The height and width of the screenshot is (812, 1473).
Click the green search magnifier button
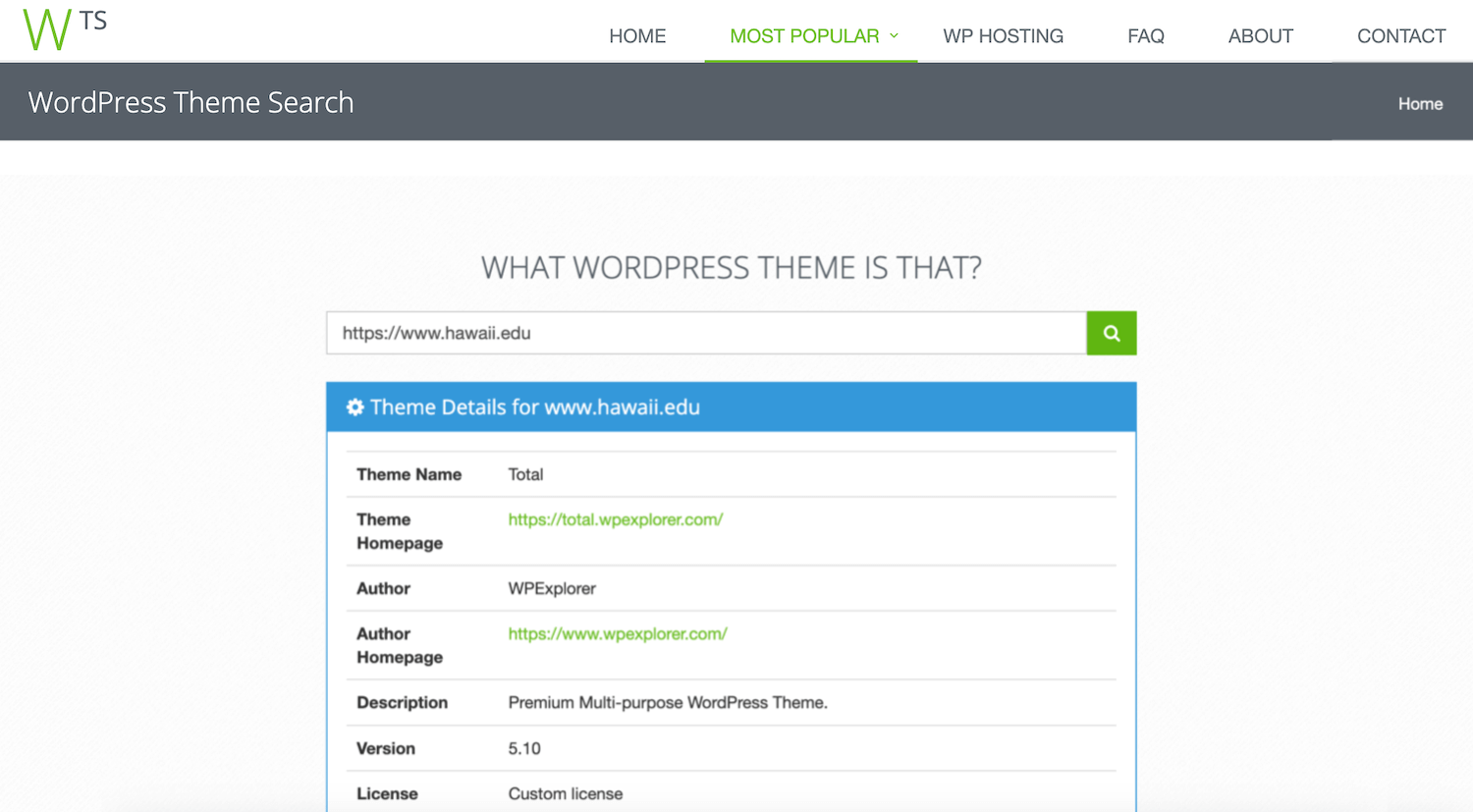pos(1112,333)
